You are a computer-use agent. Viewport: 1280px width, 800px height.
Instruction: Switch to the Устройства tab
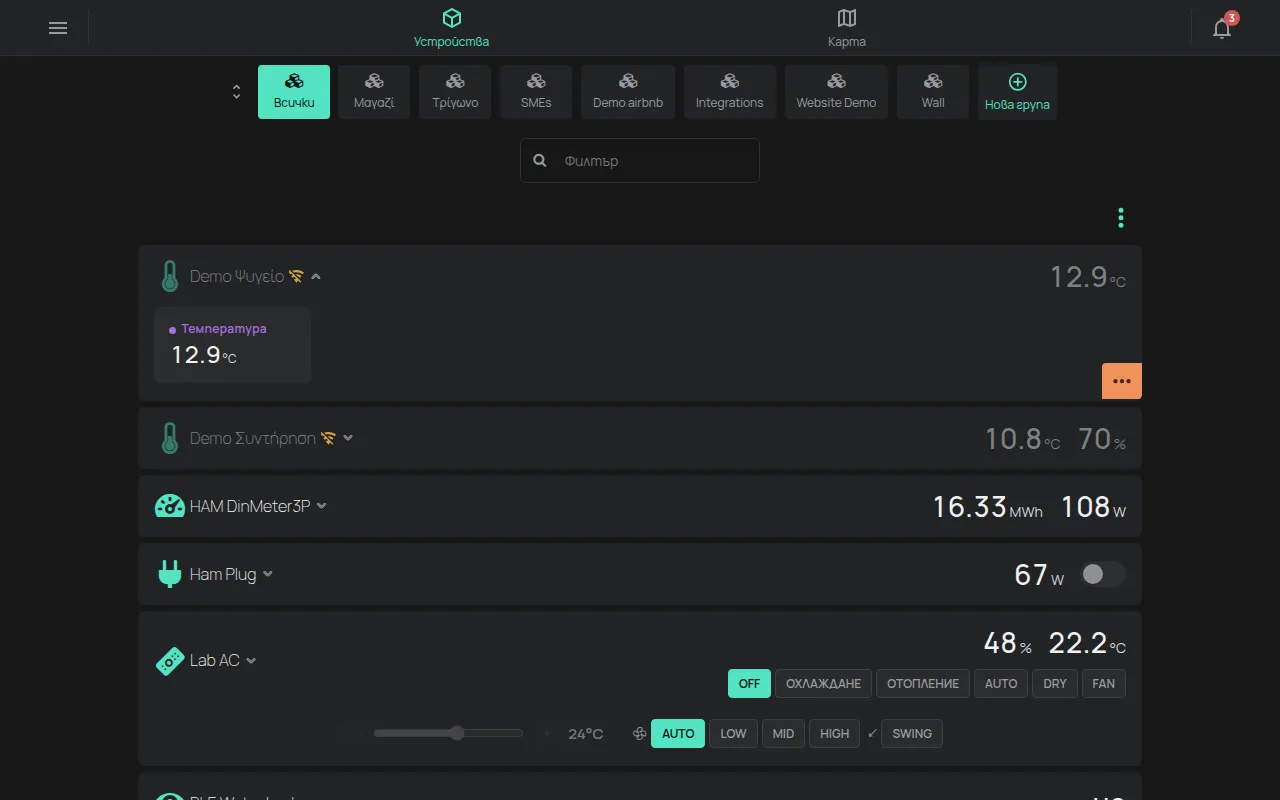pyautogui.click(x=452, y=28)
